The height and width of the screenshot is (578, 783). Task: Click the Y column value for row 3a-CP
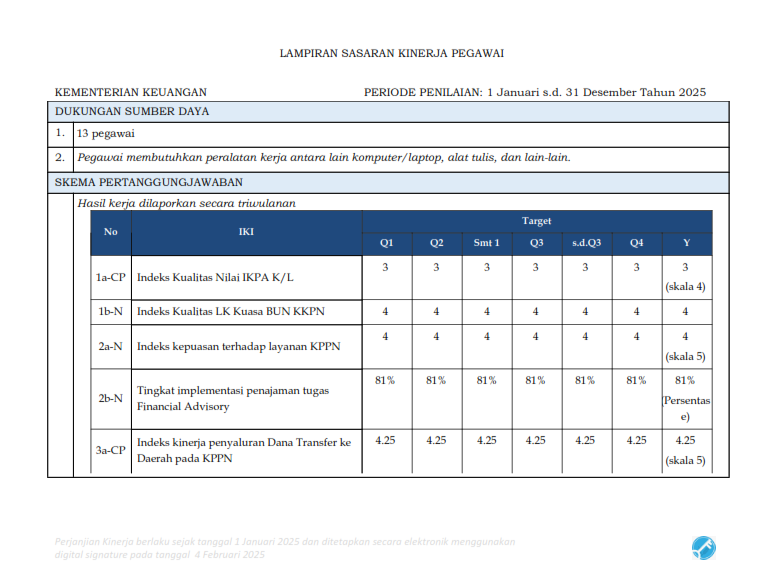click(x=686, y=449)
